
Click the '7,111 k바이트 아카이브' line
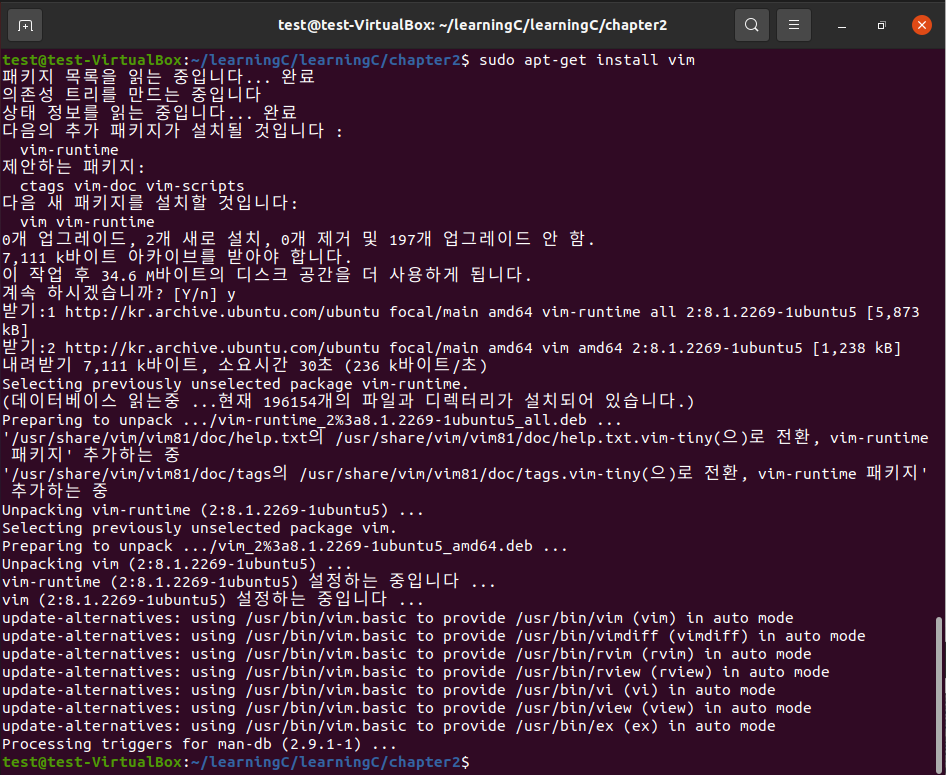(x=177, y=258)
